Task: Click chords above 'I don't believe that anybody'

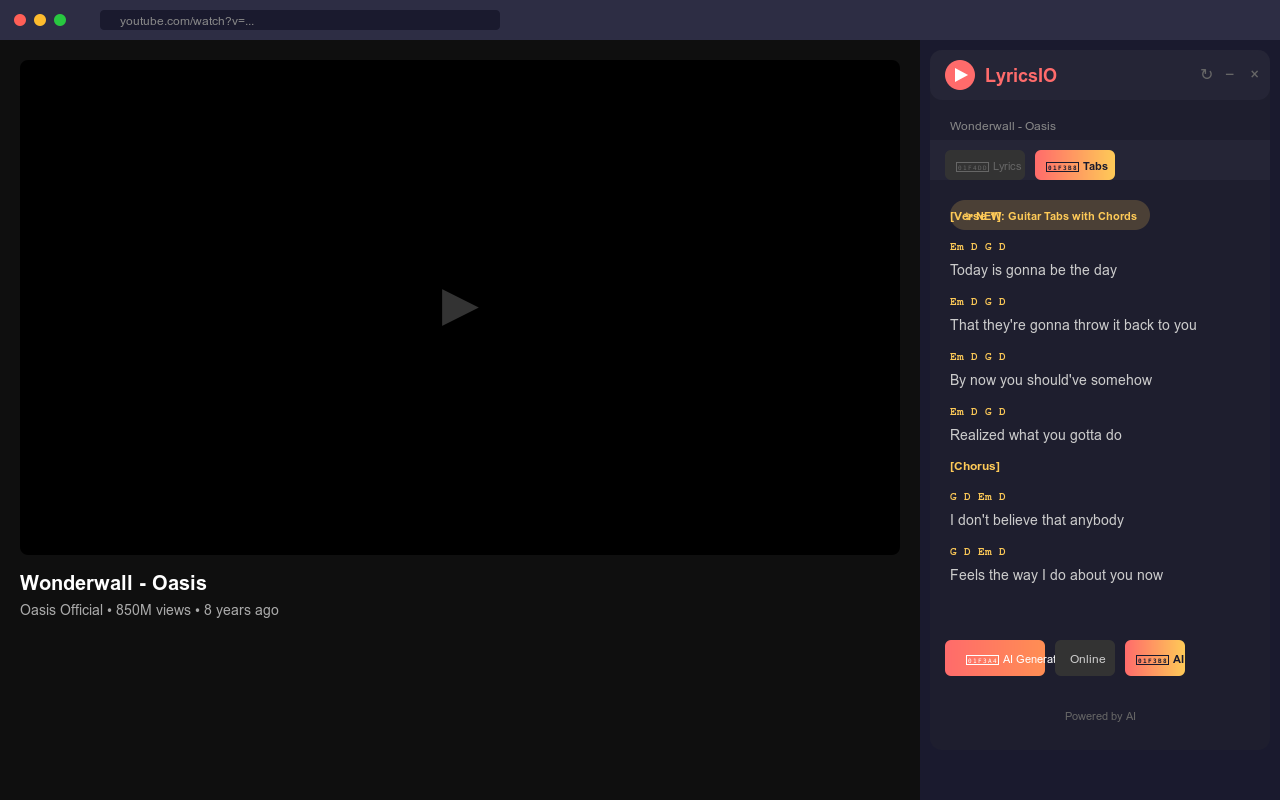Action: tap(978, 497)
